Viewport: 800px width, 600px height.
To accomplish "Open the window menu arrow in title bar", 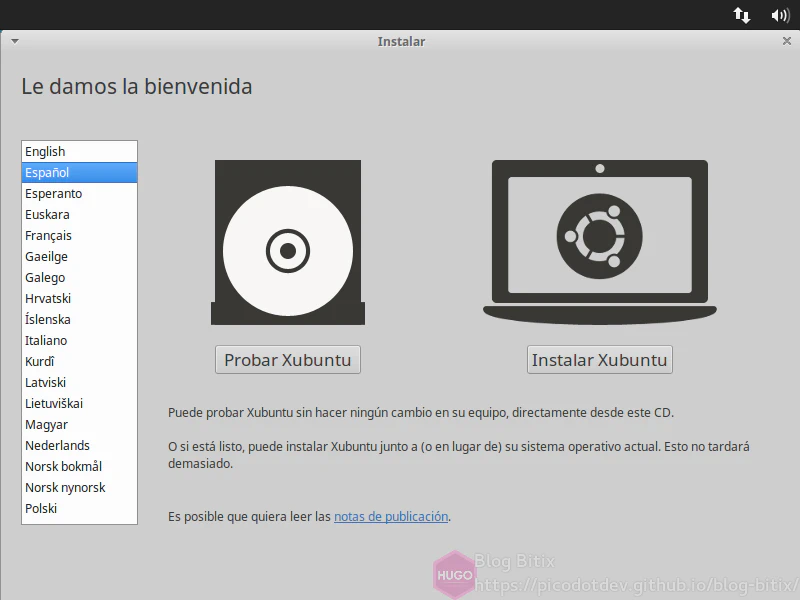I will [14, 41].
